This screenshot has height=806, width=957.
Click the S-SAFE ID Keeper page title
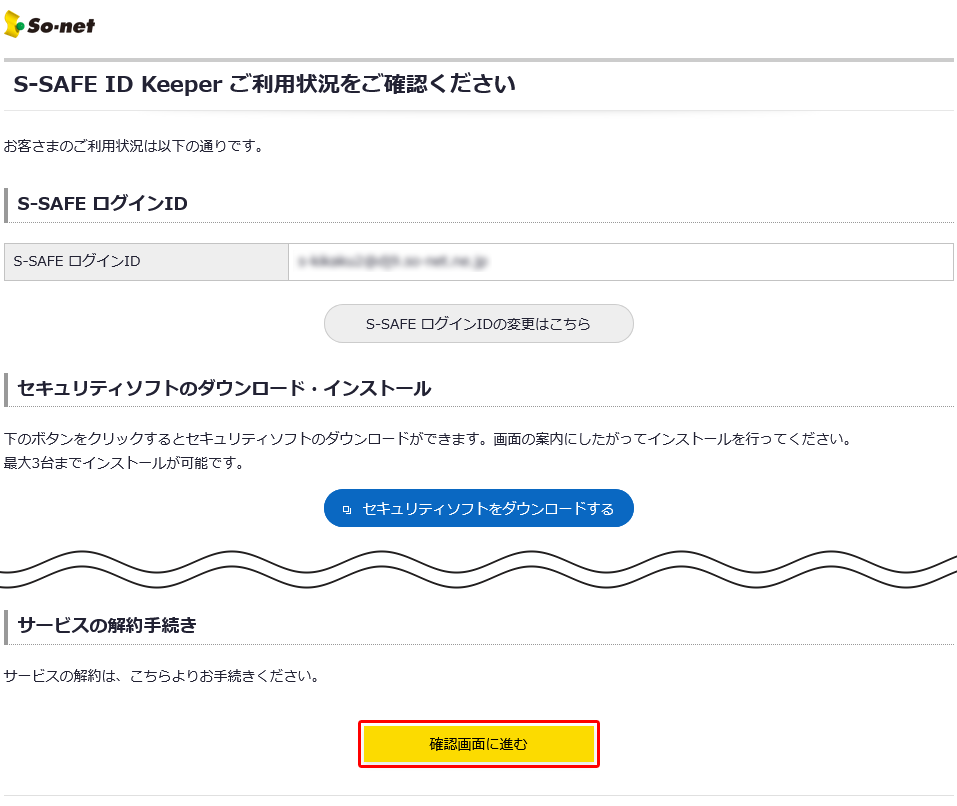coord(264,84)
